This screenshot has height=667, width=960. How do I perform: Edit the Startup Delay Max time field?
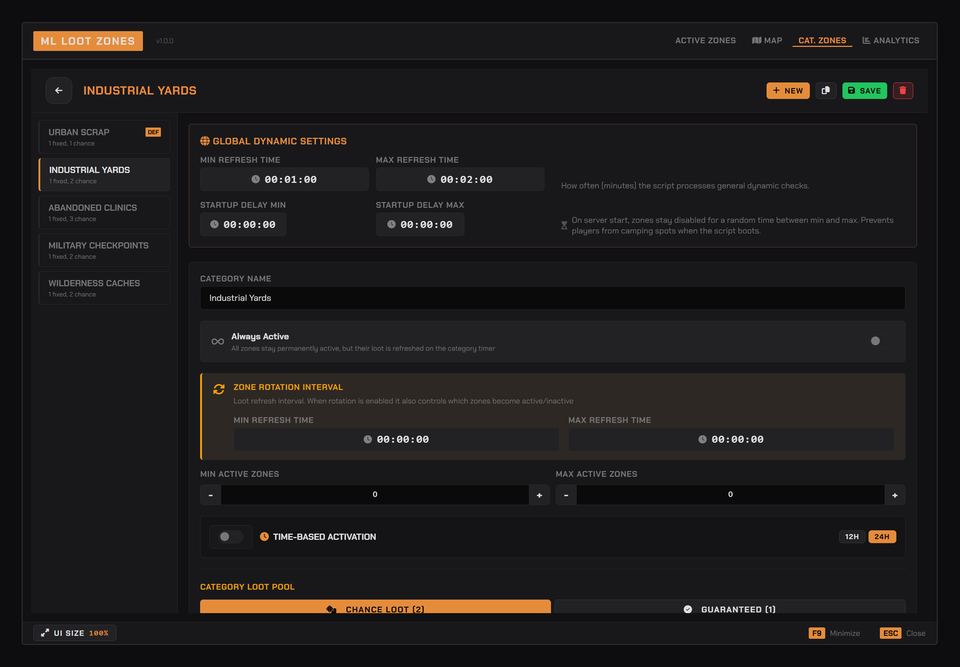click(x=420, y=224)
